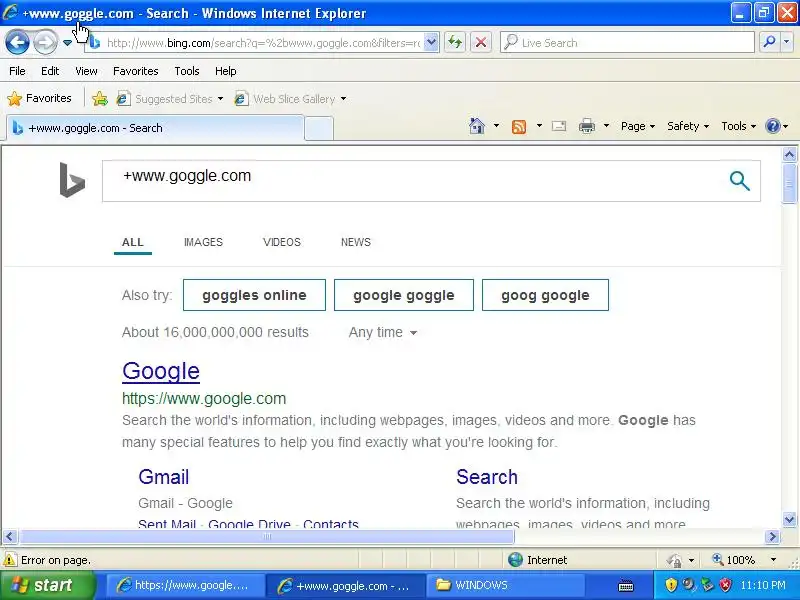Expand the feeds dropdown arrow
The height and width of the screenshot is (600, 800).
point(539,126)
